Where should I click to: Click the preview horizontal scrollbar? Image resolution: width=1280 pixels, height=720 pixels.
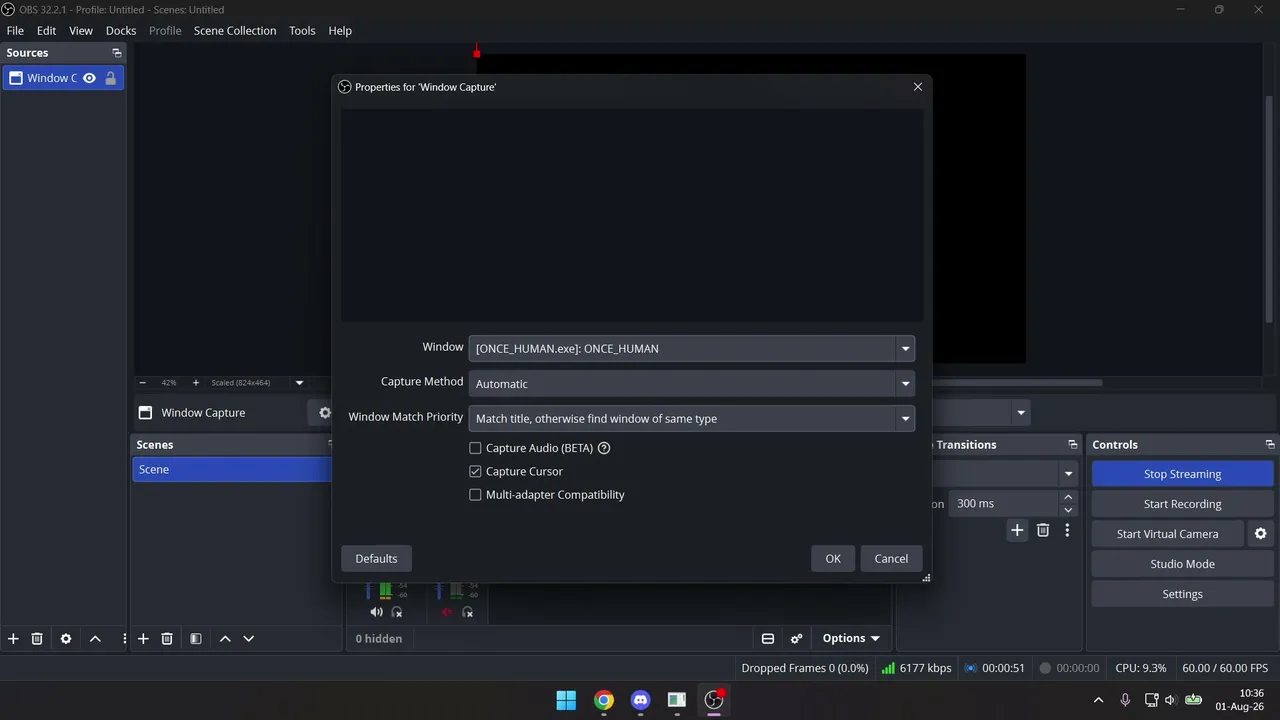pyautogui.click(x=1016, y=382)
